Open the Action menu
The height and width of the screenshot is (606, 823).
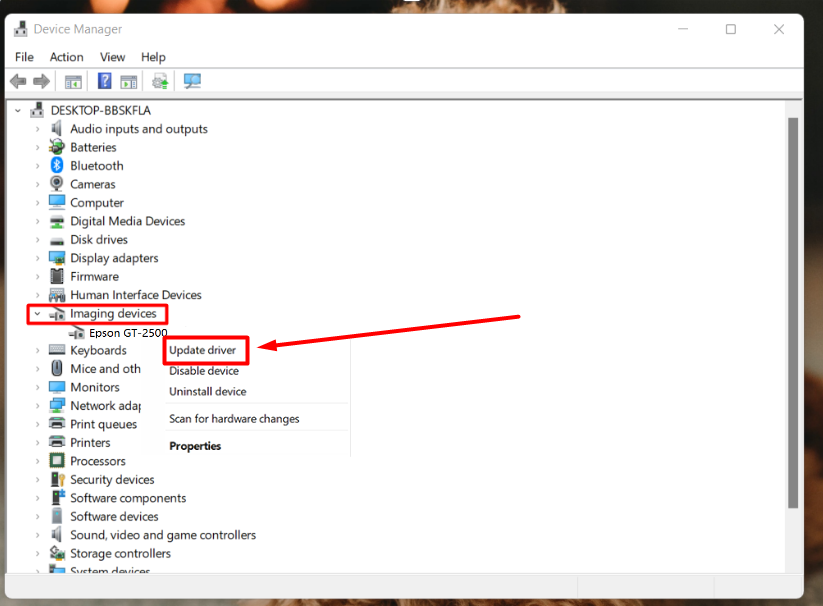[67, 57]
